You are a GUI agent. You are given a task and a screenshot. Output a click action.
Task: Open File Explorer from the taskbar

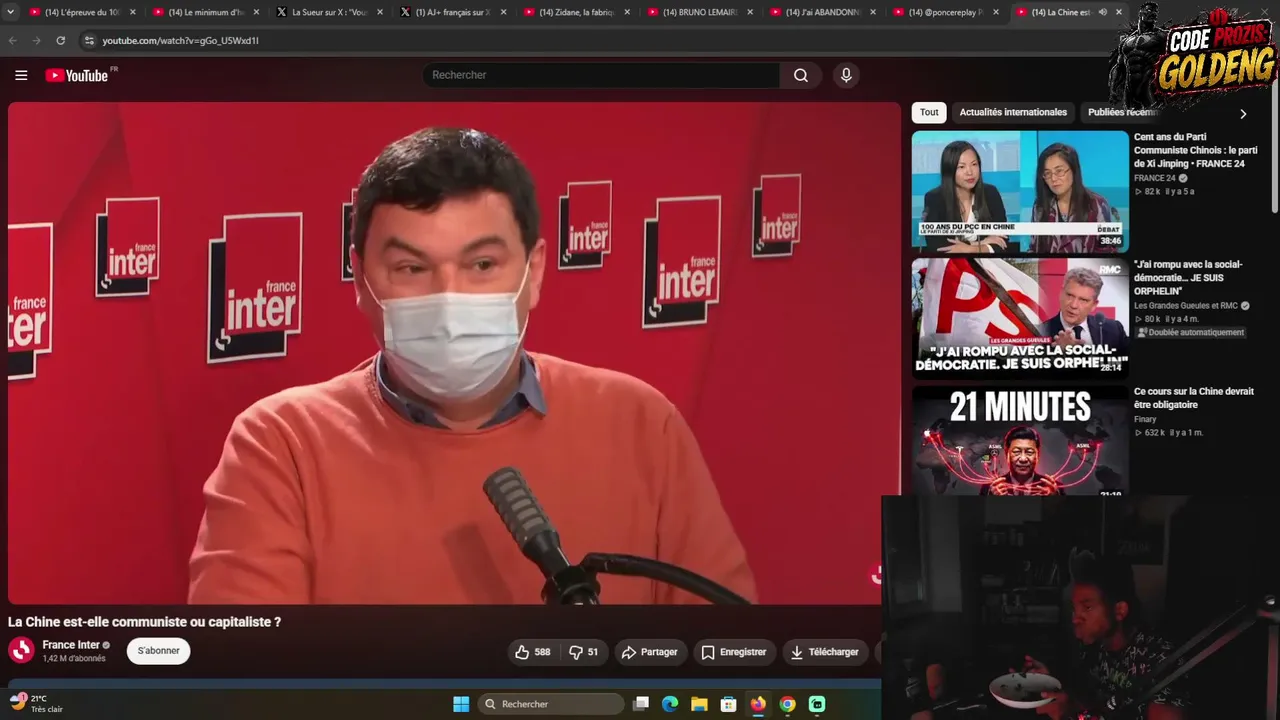(699, 704)
